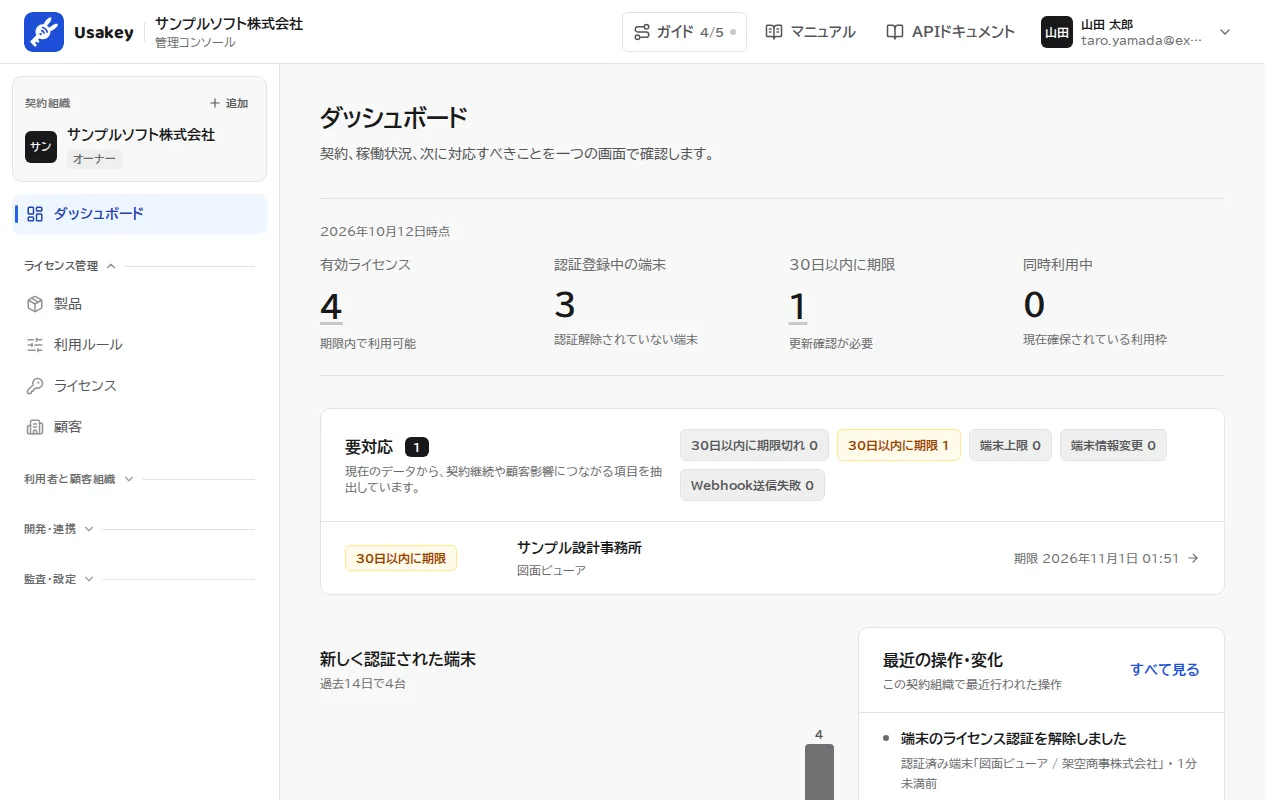
Task: Click the arrow beside 期限 2026年11月1日
Action: point(1193,558)
